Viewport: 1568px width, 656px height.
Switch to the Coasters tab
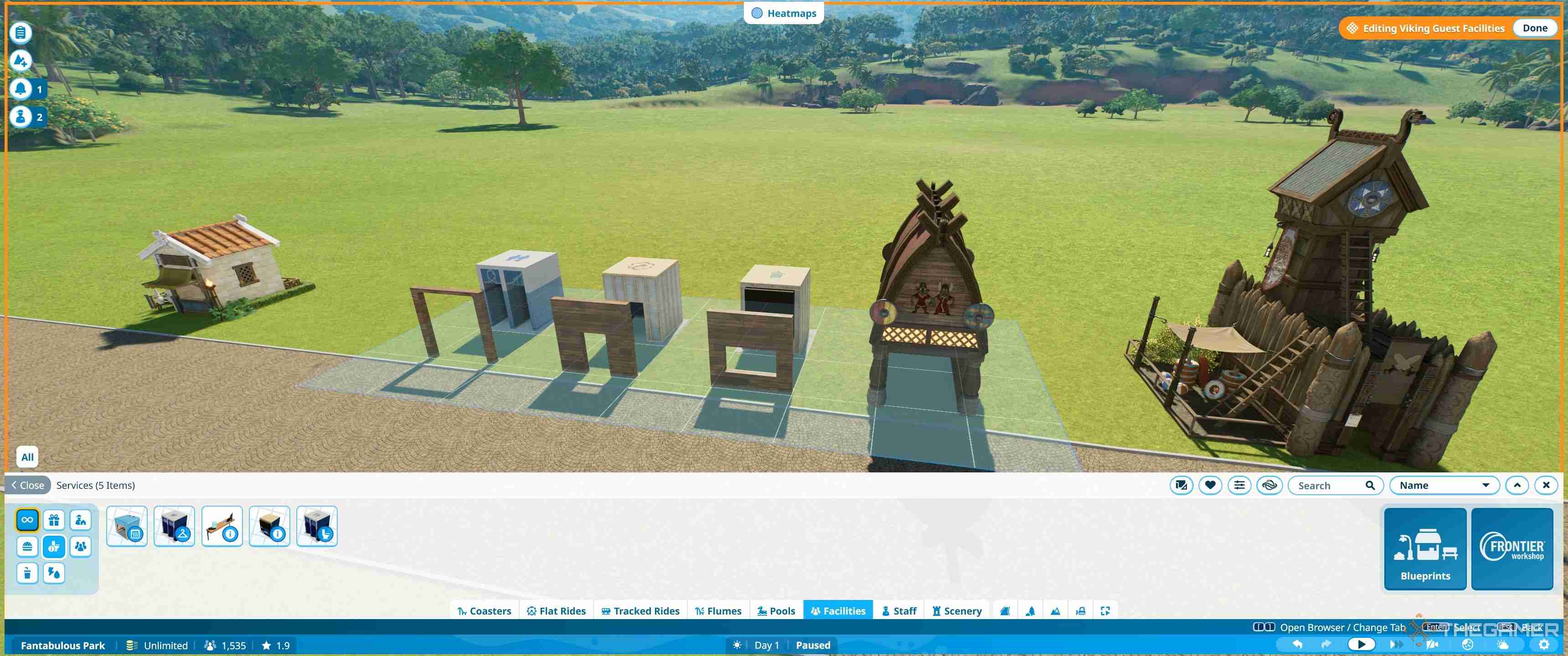pos(484,610)
